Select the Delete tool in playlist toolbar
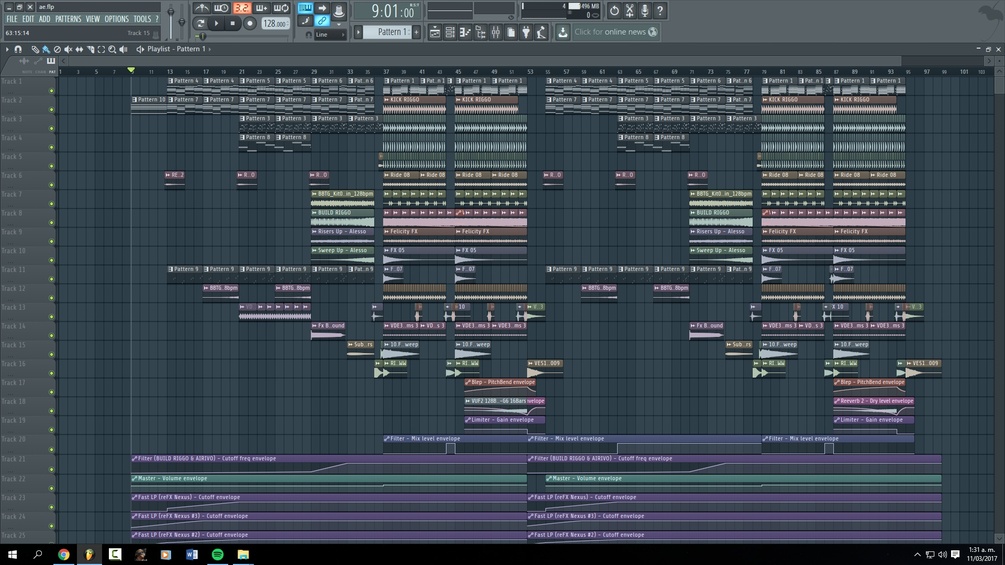The image size is (1005, 565). 57,49
